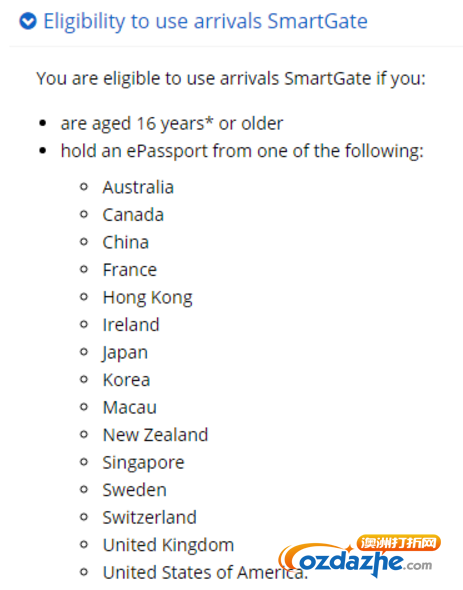Screen dimensions: 463x590
Task: Click the United States of America entry
Action: pyautogui.click(x=205, y=572)
